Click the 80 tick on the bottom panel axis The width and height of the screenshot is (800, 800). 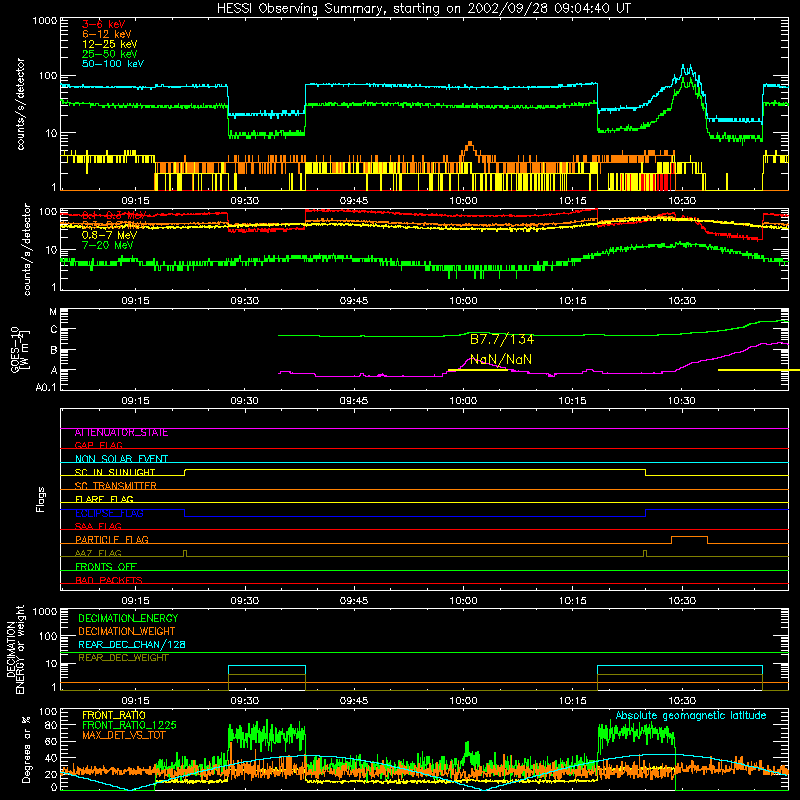[x=52, y=725]
